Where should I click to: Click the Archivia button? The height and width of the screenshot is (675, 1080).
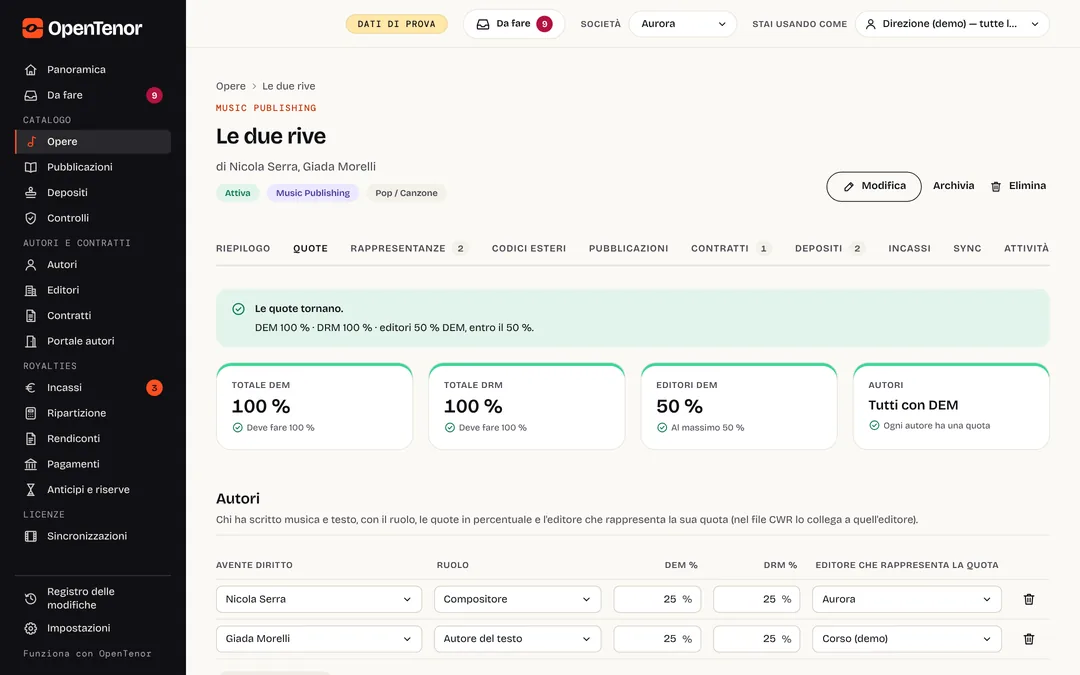tap(953, 186)
